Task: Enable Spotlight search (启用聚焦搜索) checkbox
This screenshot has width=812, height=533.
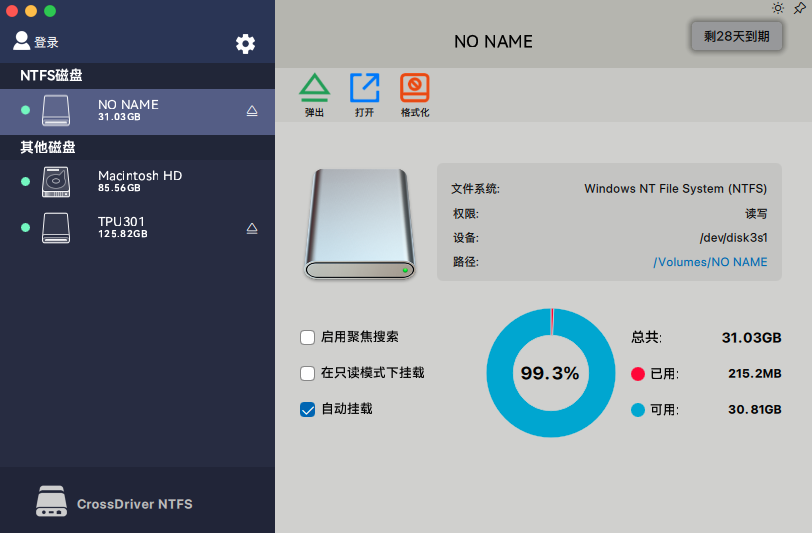Action: (308, 337)
